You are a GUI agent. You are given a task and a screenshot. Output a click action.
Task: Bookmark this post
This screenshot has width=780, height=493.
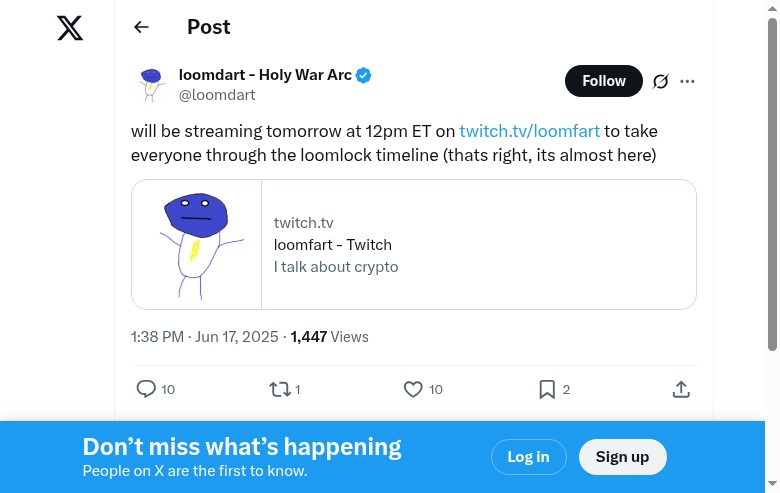click(547, 389)
